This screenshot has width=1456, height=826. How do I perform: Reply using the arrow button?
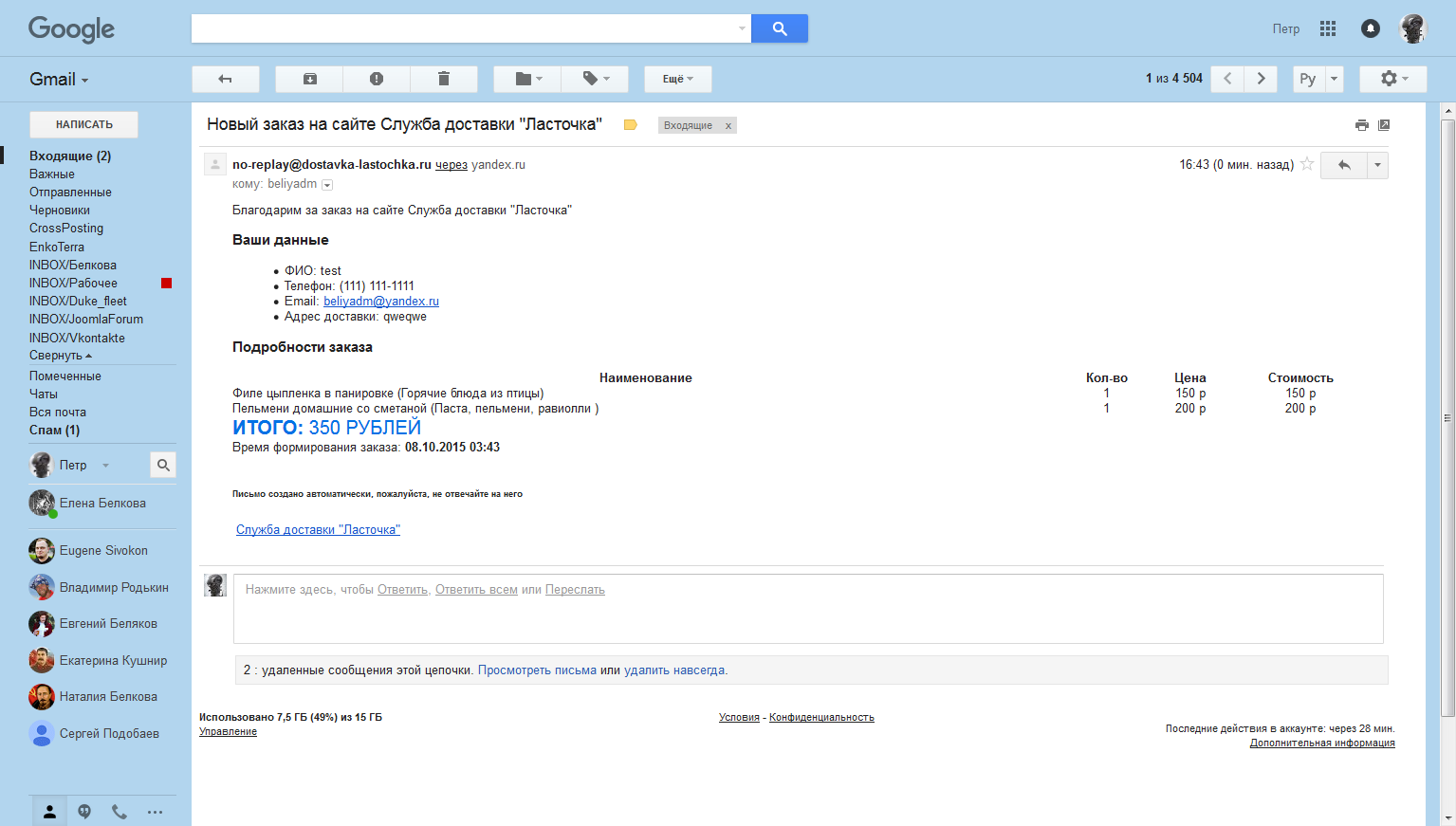click(x=1344, y=165)
